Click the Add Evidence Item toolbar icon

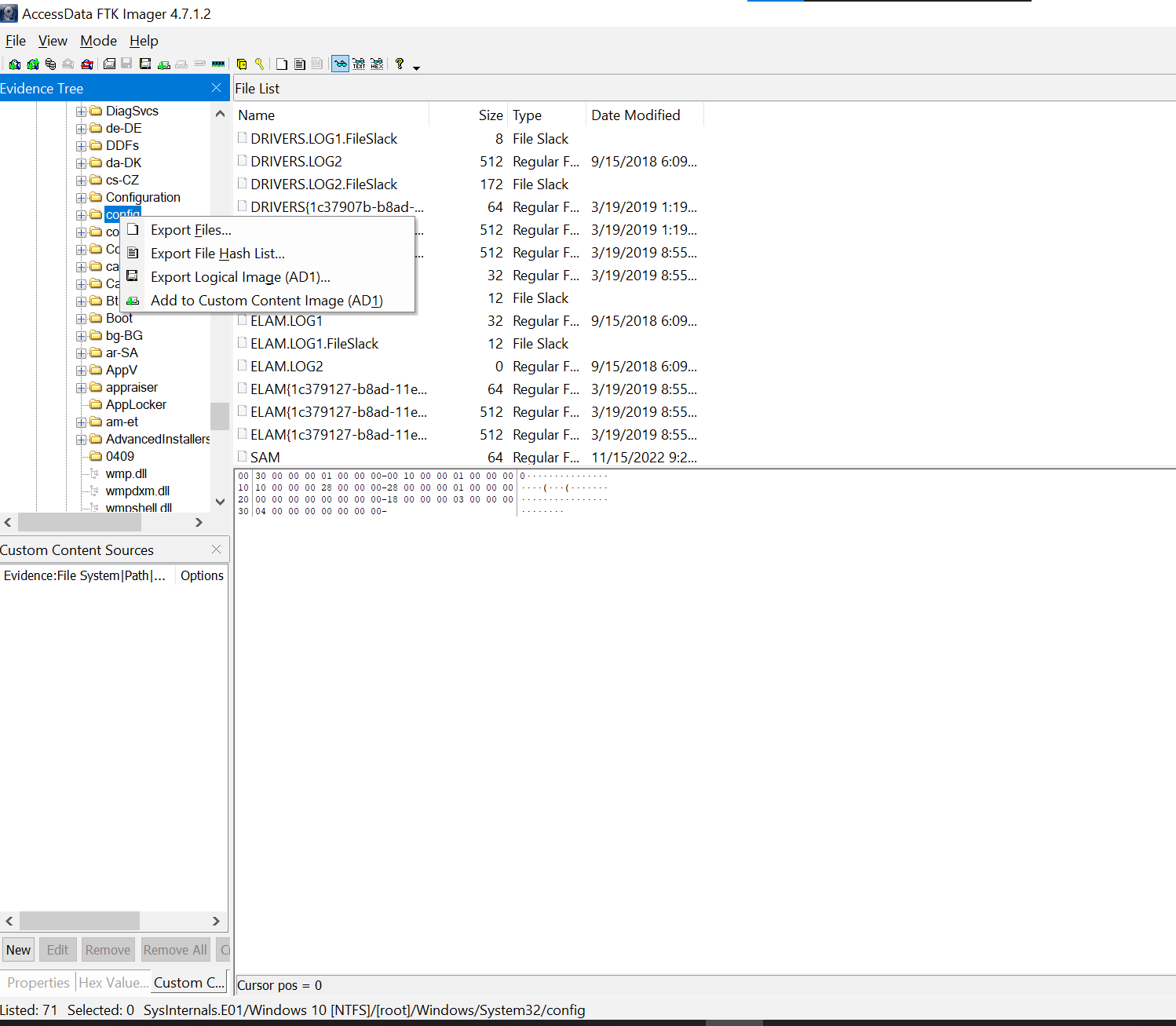tap(14, 64)
